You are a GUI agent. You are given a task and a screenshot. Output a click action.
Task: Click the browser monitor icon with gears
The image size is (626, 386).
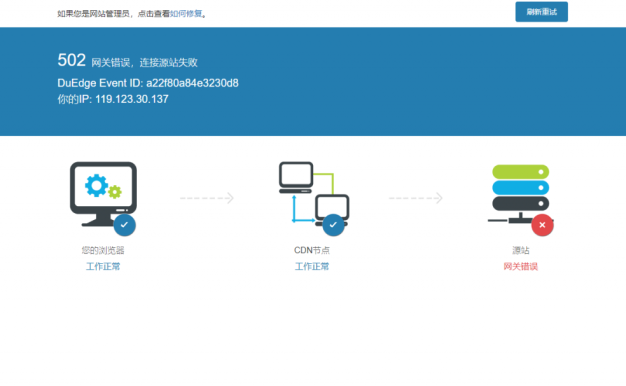pyautogui.click(x=103, y=194)
